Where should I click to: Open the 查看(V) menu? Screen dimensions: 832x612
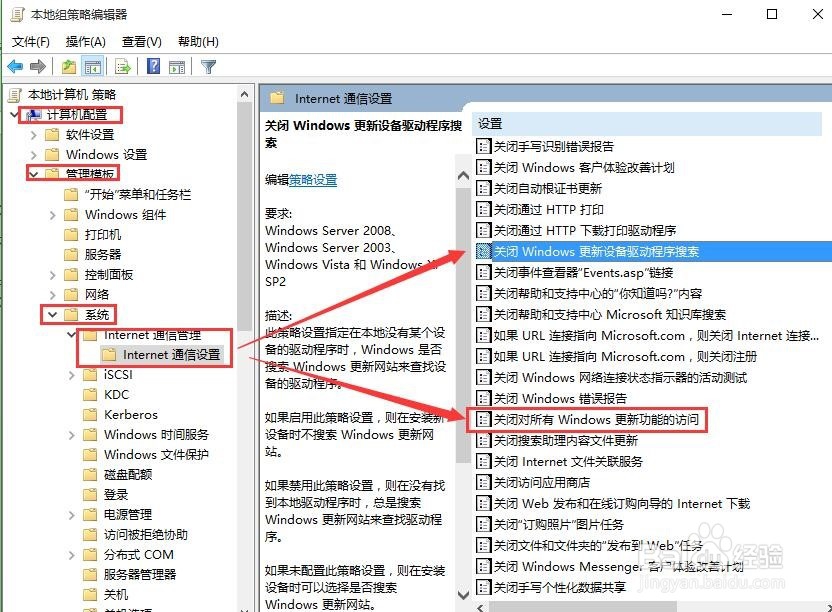point(142,41)
